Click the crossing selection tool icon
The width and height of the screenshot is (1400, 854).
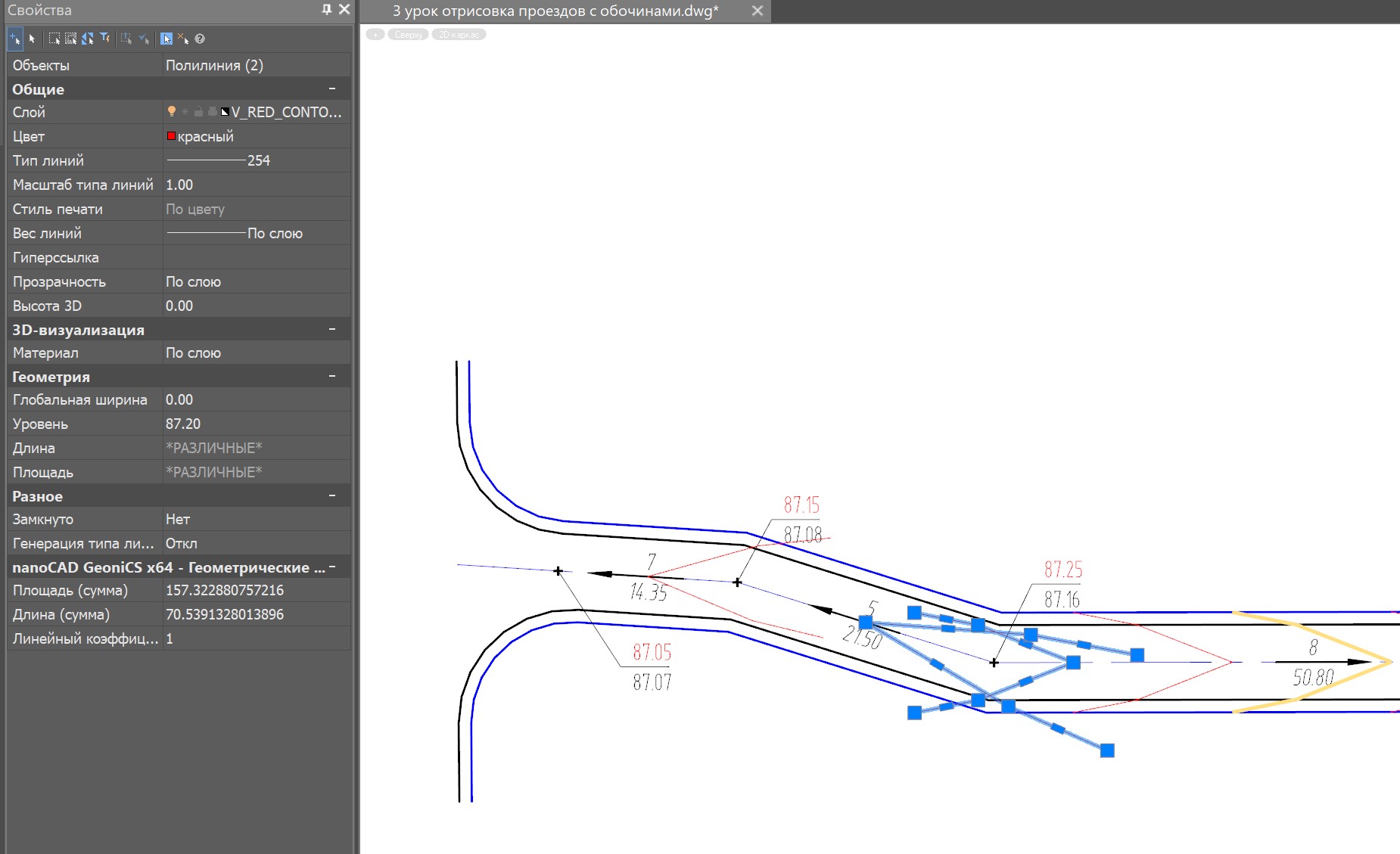71,39
